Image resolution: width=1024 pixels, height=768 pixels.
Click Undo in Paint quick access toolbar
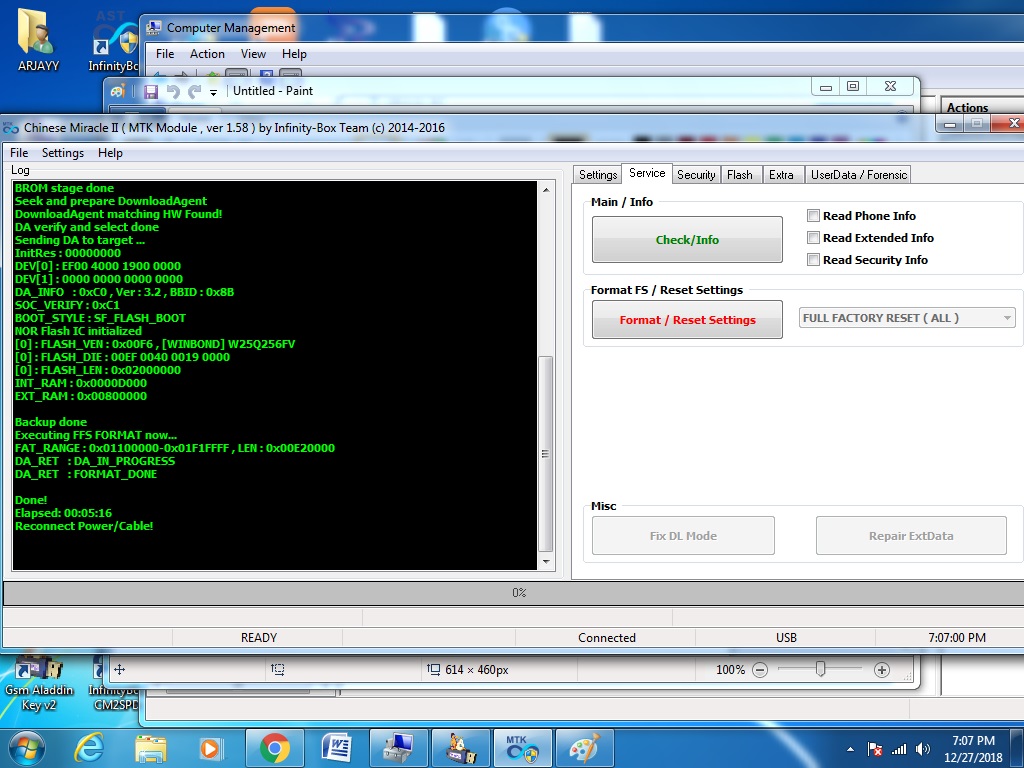(x=173, y=91)
